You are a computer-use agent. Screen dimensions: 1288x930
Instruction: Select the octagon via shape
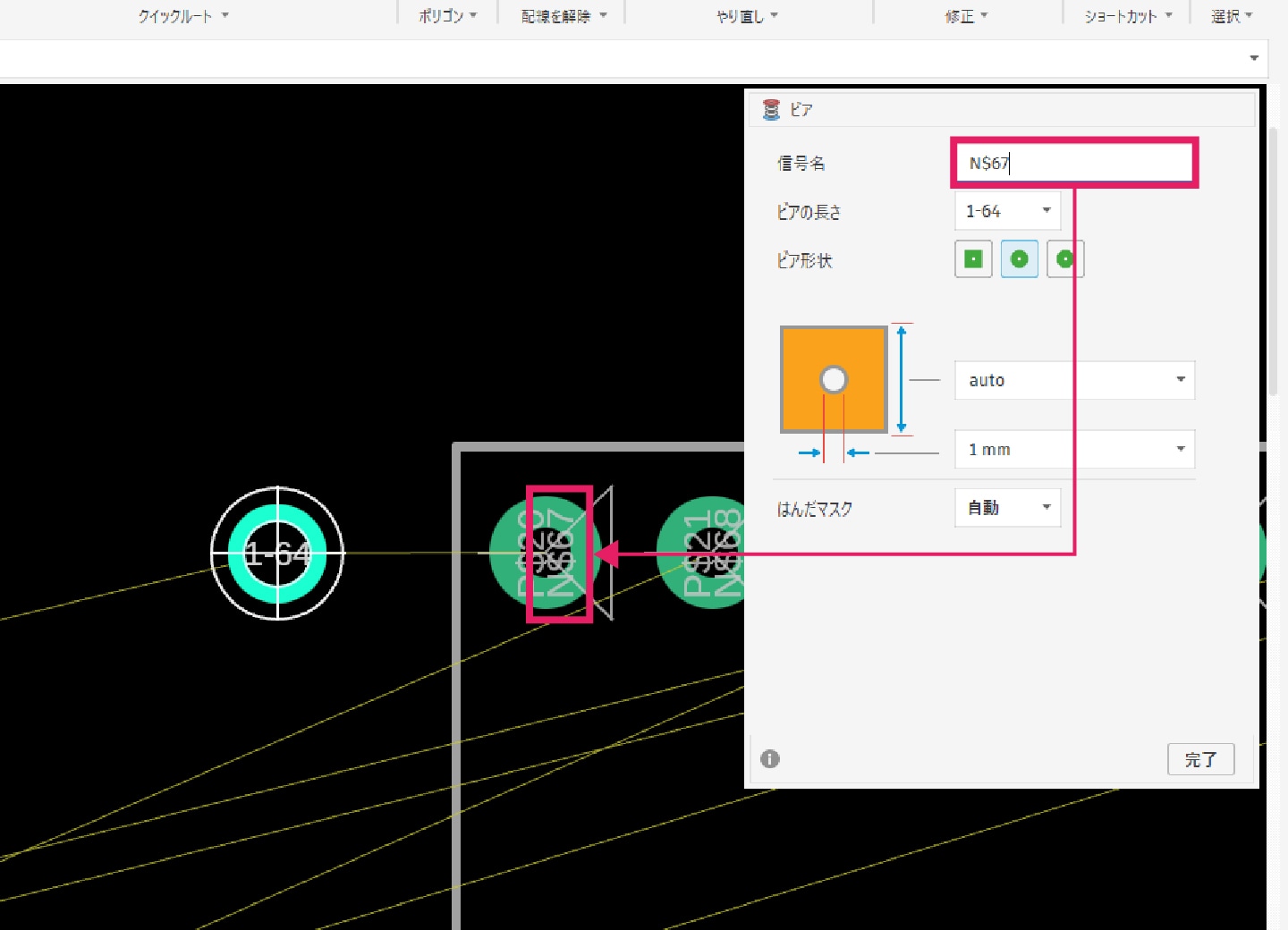coord(1064,259)
